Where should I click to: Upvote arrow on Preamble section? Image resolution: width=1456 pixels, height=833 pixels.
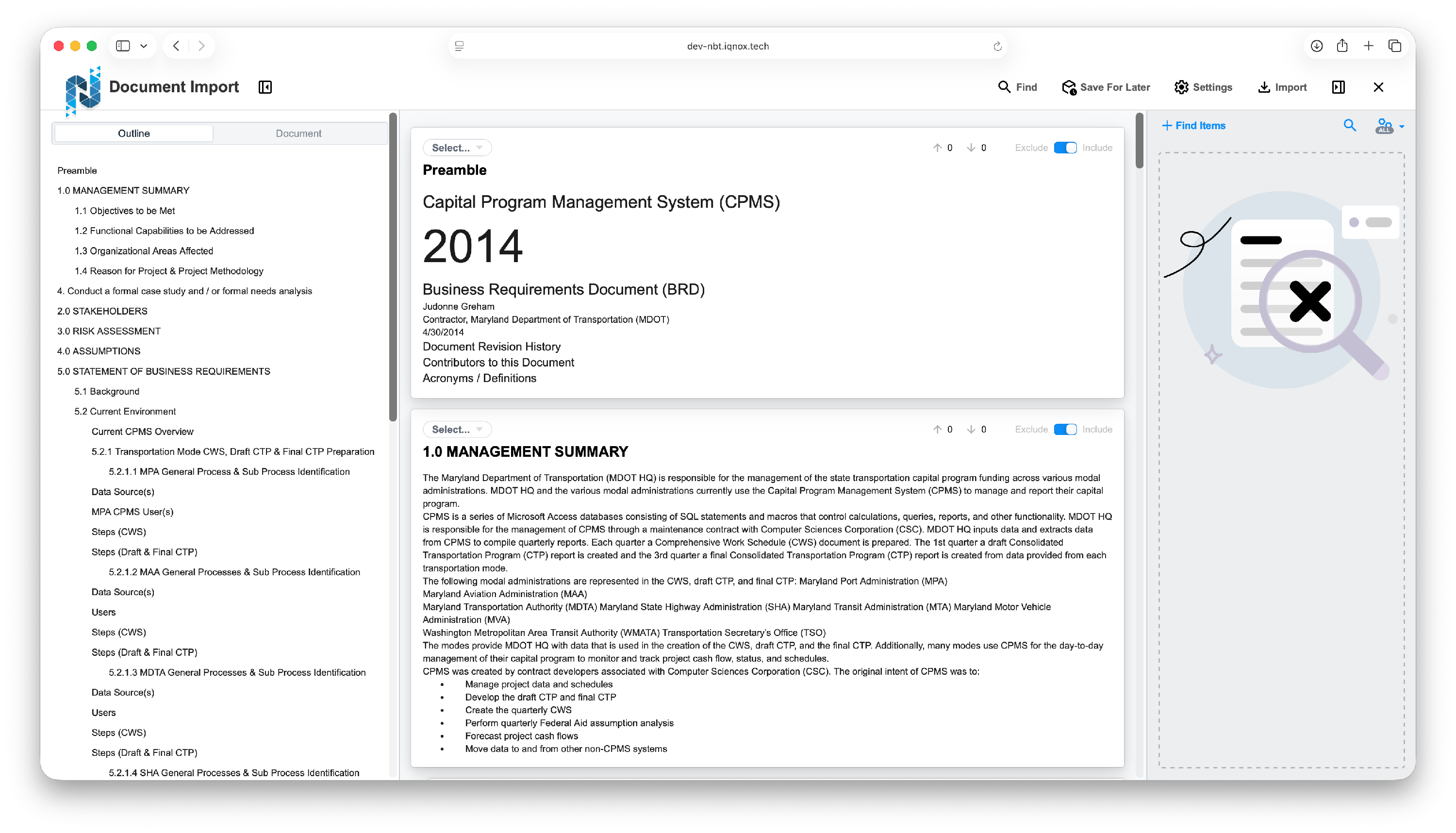click(937, 148)
